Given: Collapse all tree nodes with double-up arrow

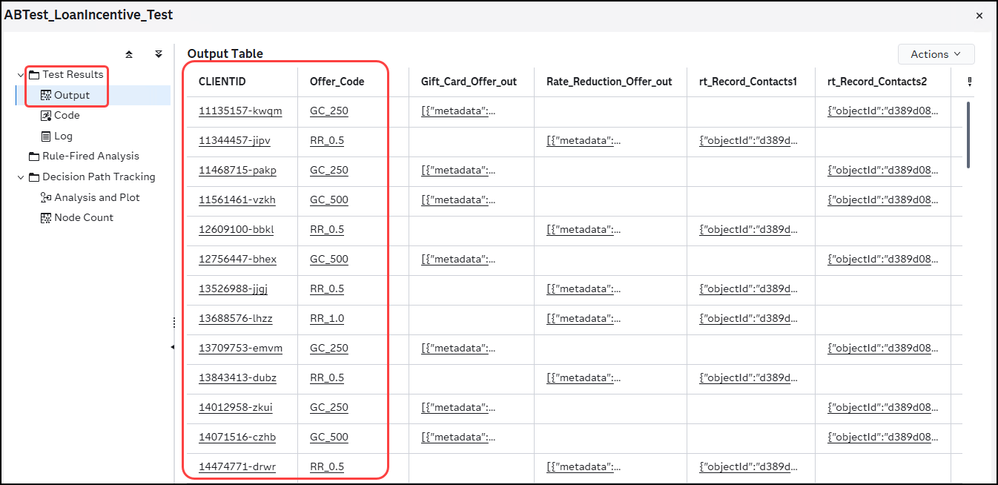Looking at the screenshot, I should coord(129,55).
